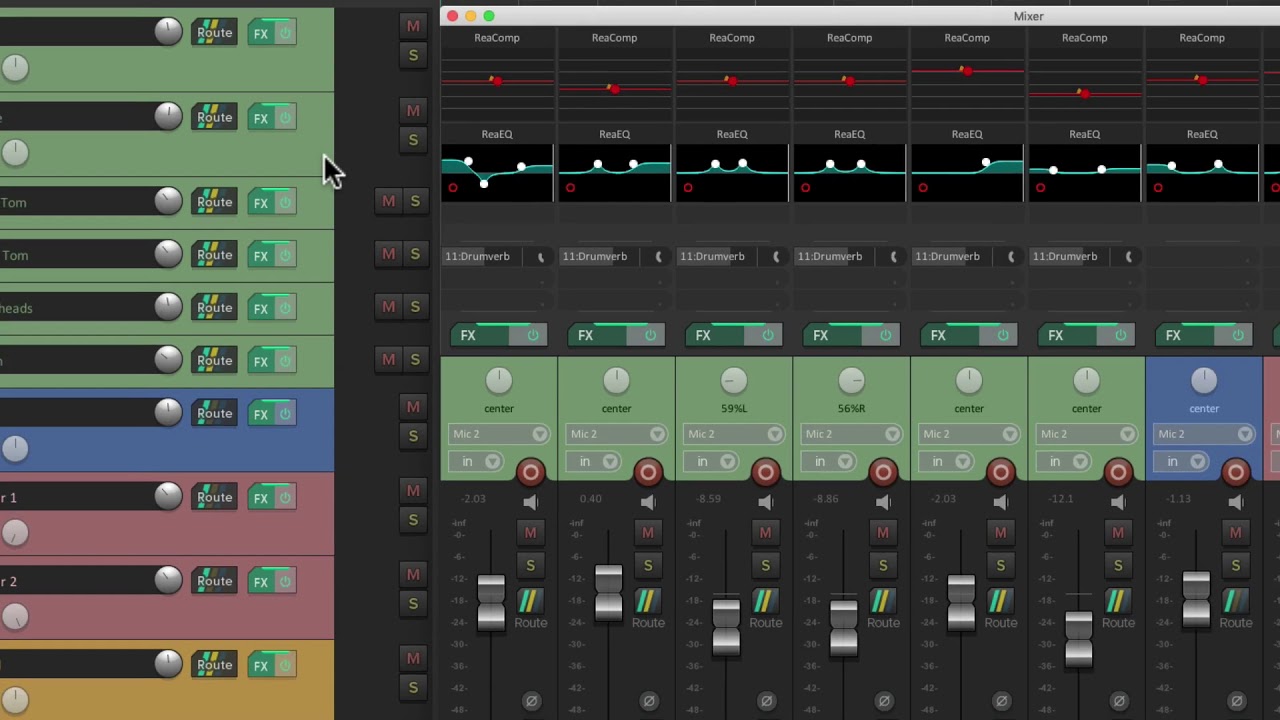Open FX button on the r 1 track
This screenshot has width=1280, height=720.
(x=260, y=497)
